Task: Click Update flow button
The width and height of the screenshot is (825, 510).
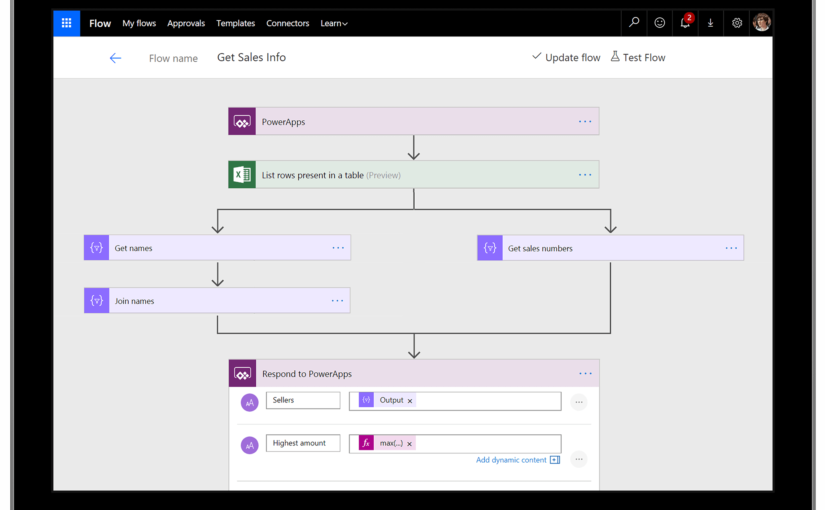Action: [566, 57]
